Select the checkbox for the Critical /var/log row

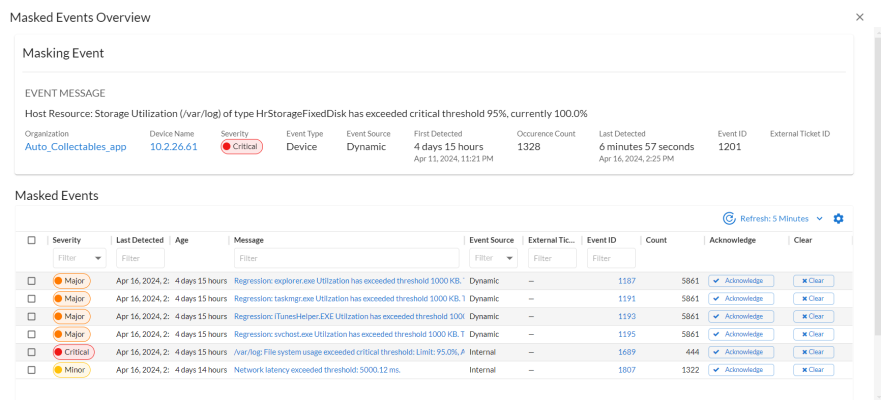(x=31, y=352)
